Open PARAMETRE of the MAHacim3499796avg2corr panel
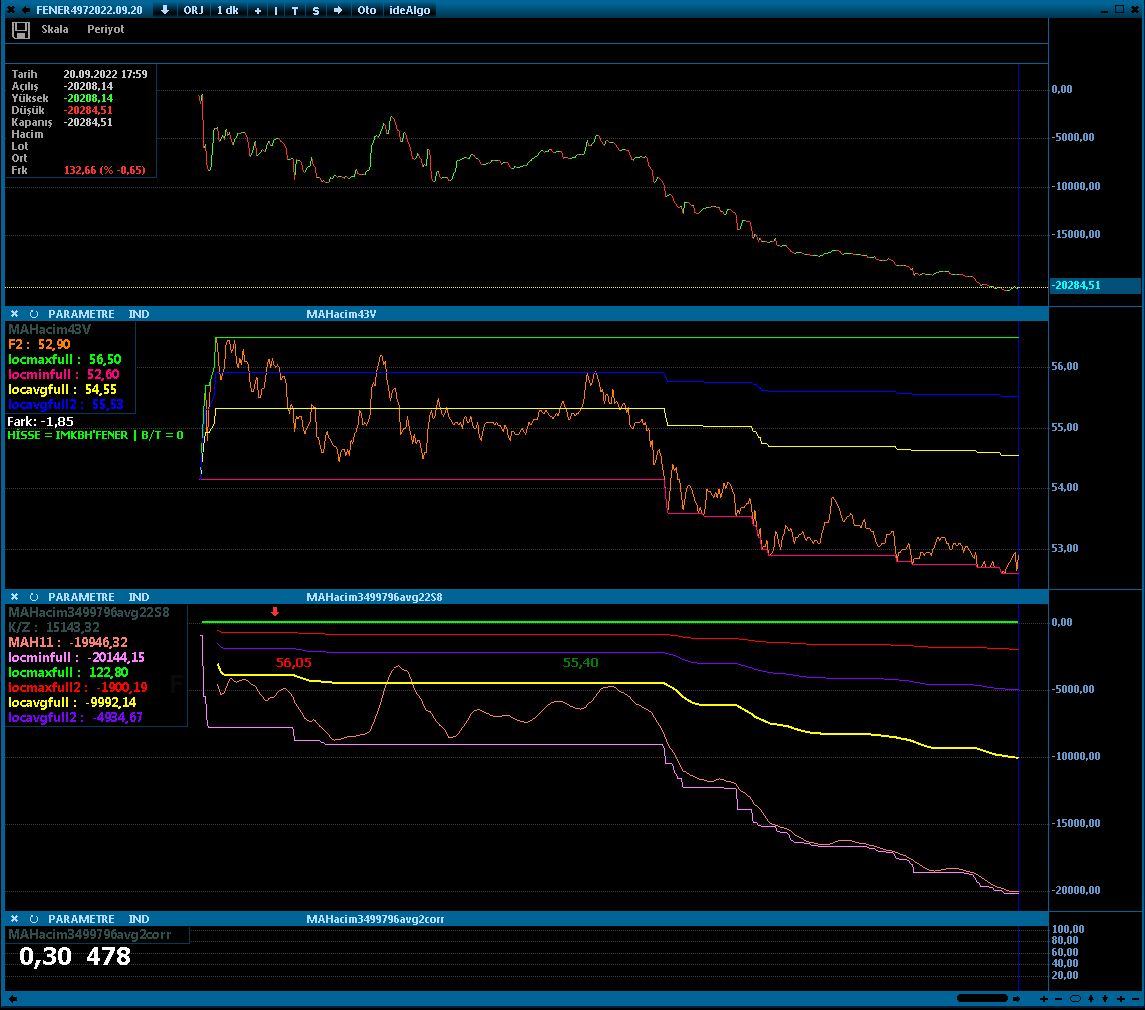The width and height of the screenshot is (1145, 1010). (x=81, y=919)
